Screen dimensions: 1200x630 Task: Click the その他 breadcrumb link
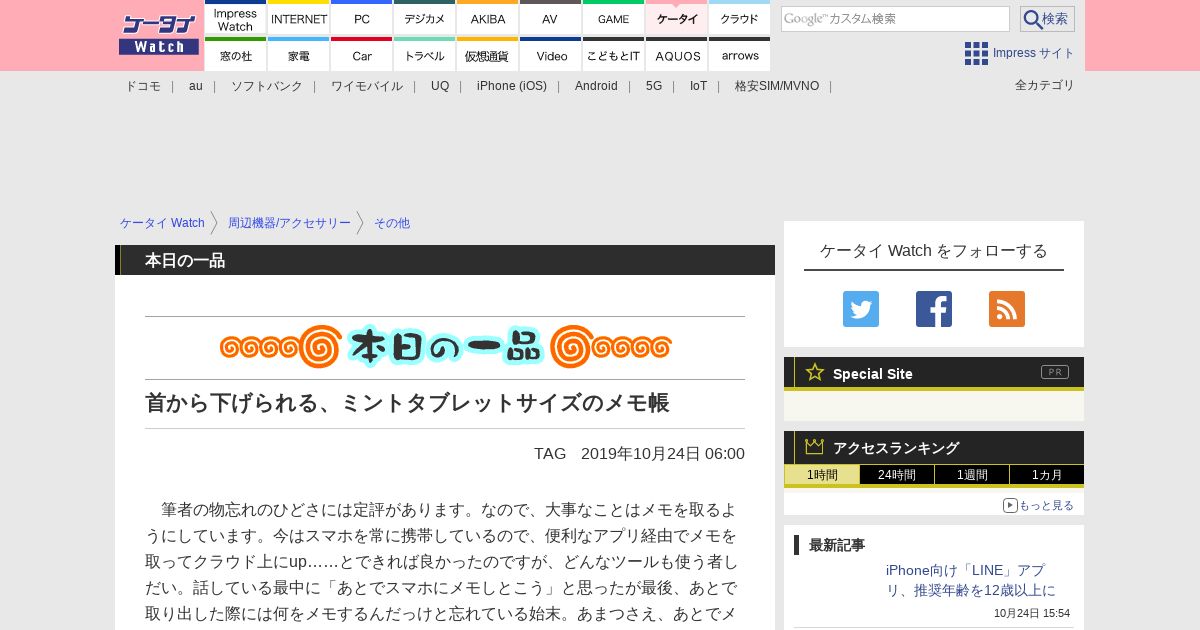pos(392,223)
